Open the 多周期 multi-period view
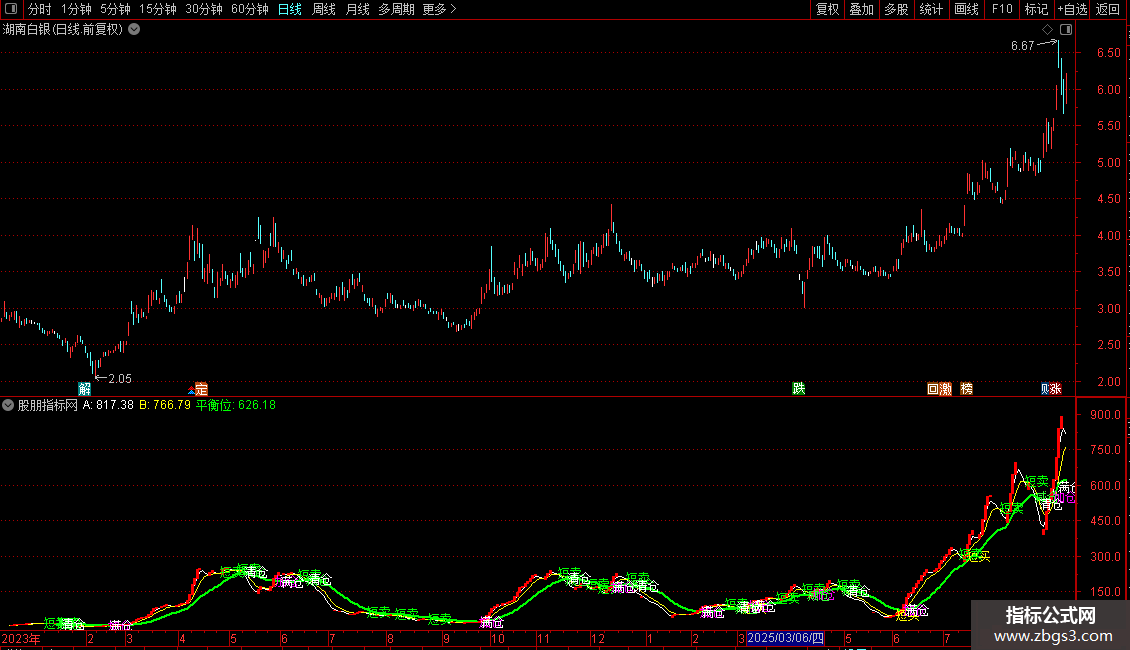The width and height of the screenshot is (1130, 650). coord(396,9)
